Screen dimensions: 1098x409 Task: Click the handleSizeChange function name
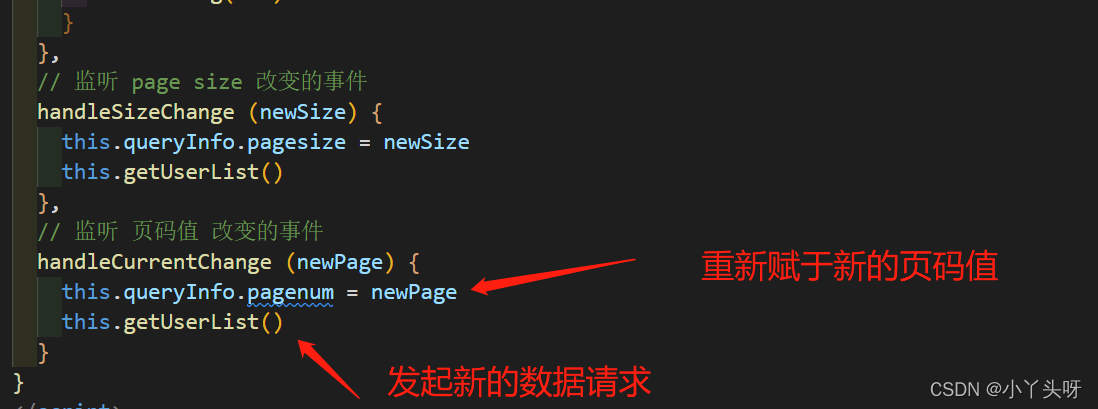pyautogui.click(x=136, y=112)
